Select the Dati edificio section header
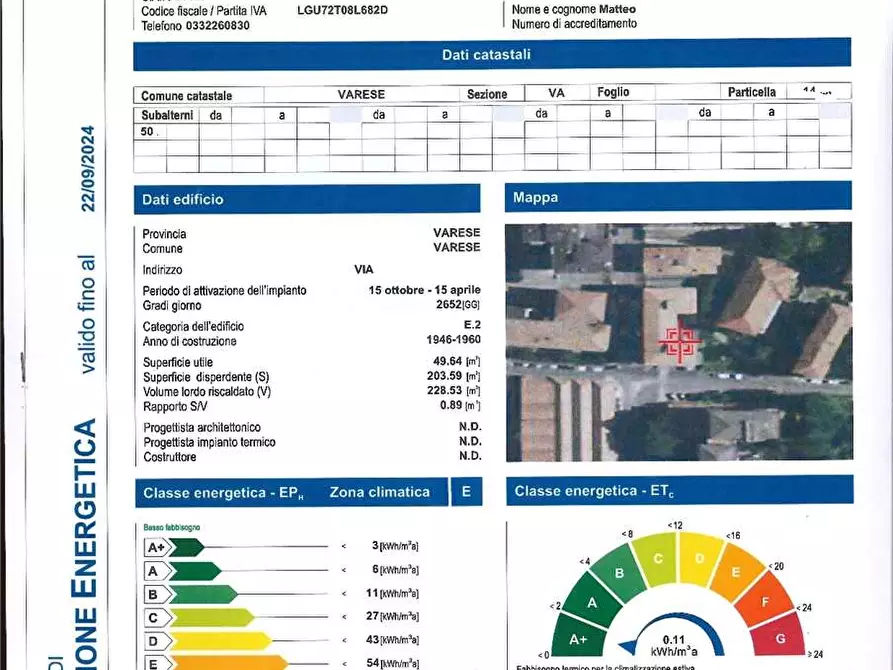893x670 pixels. (306, 199)
